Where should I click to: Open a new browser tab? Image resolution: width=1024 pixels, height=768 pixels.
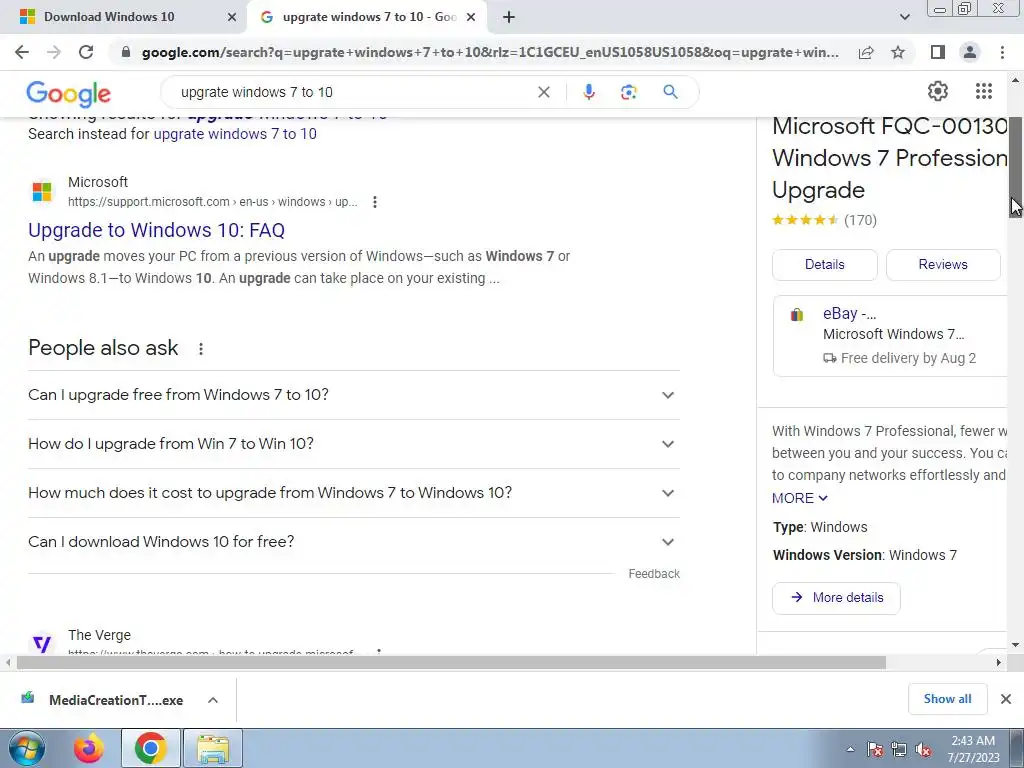[x=509, y=17]
